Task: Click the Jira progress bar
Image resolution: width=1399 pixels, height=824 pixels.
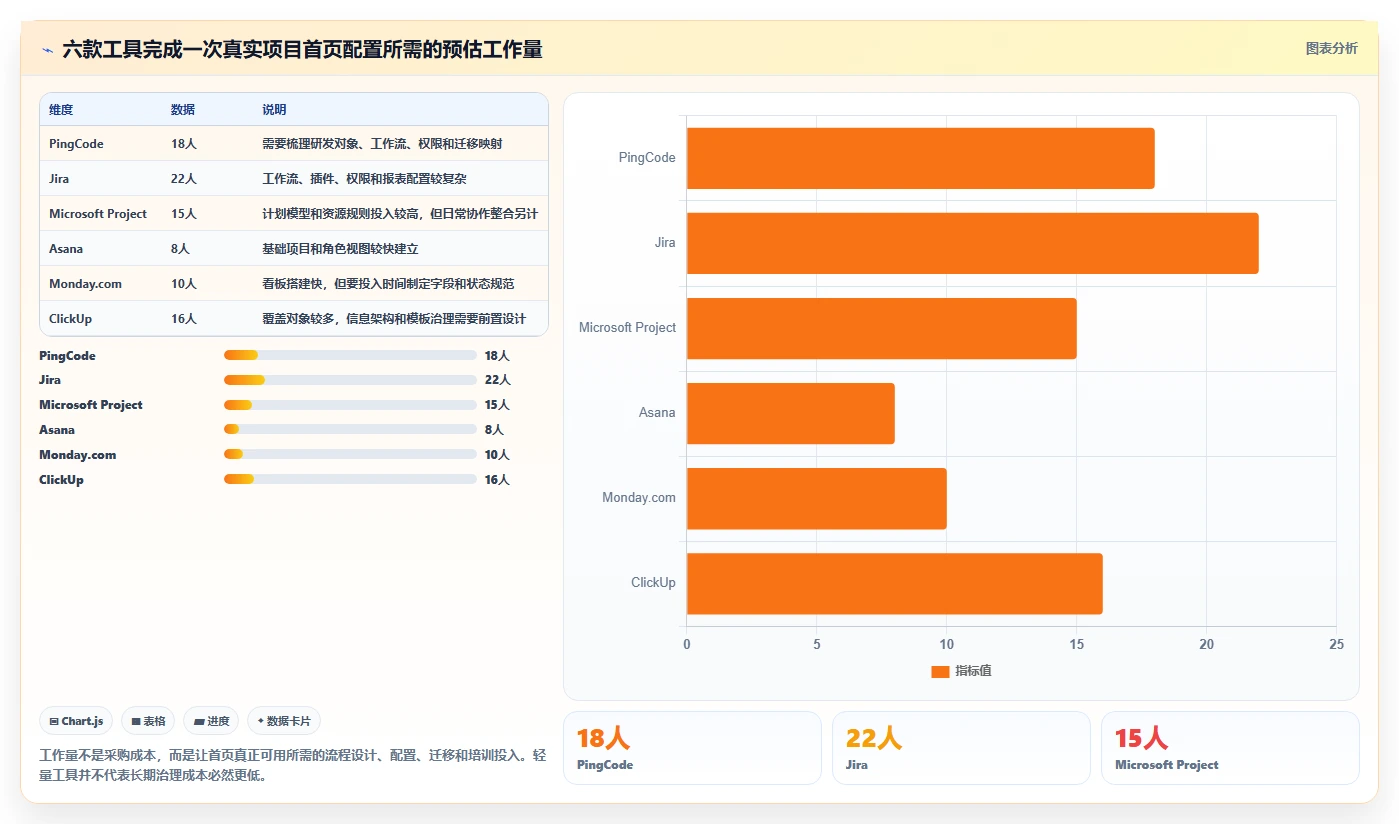Action: [x=350, y=380]
